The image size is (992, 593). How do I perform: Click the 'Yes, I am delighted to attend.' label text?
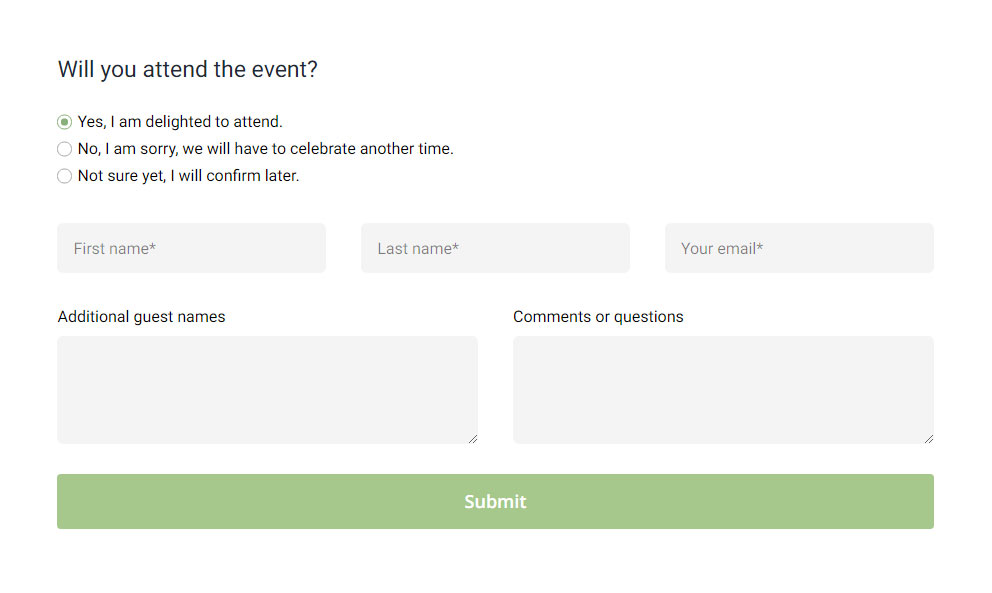pyautogui.click(x=180, y=122)
